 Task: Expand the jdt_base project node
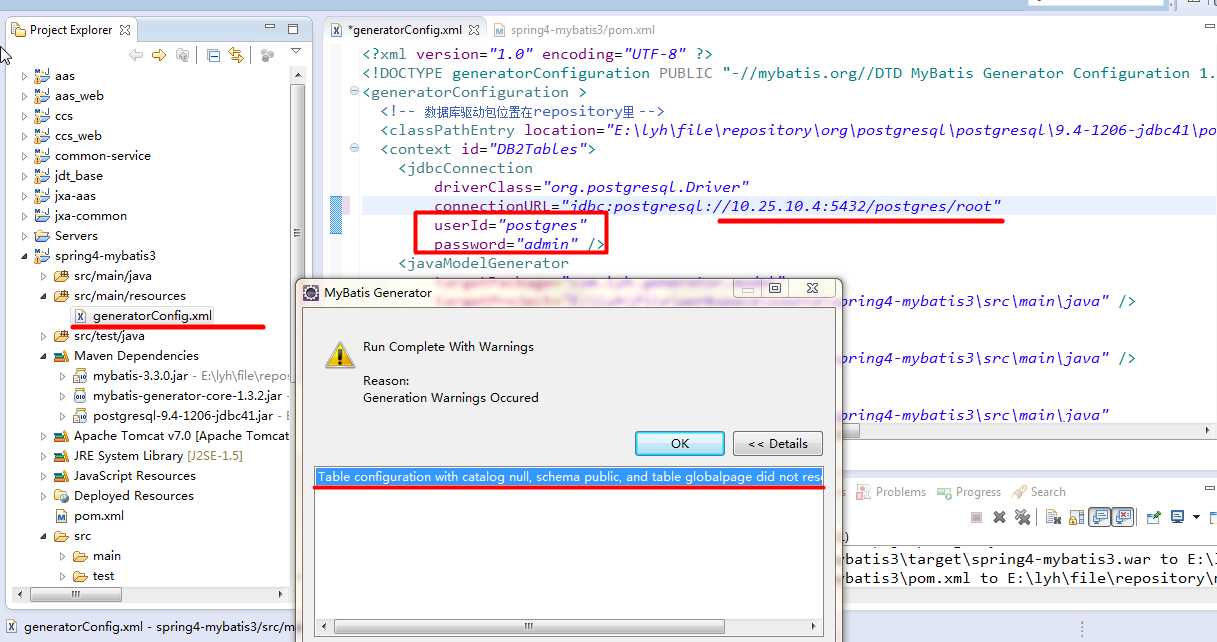26,176
